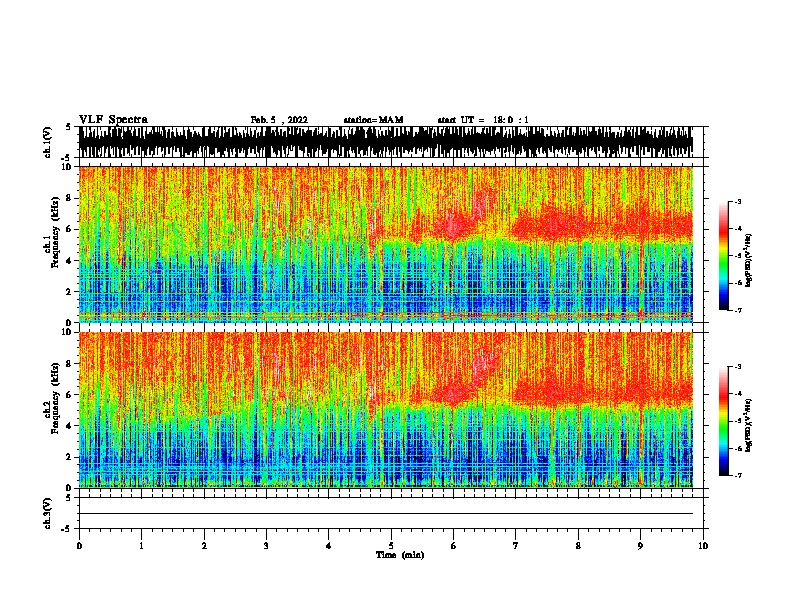This screenshot has width=792, height=612.
Task: Click time axis tick label "5"
Action: coord(391,546)
